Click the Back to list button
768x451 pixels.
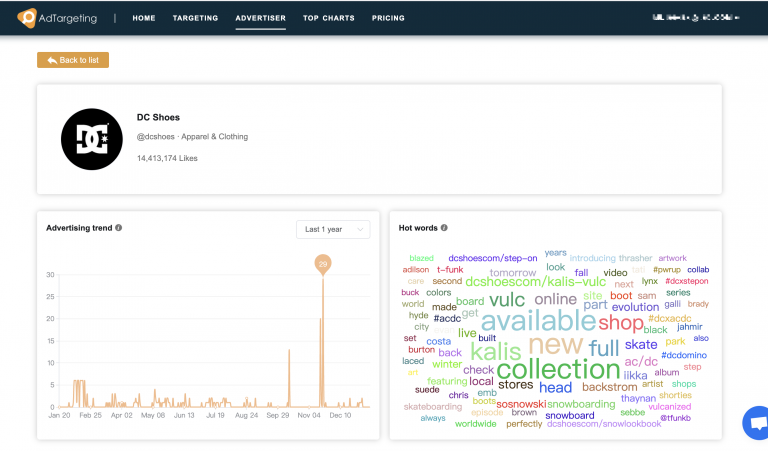(x=73, y=60)
